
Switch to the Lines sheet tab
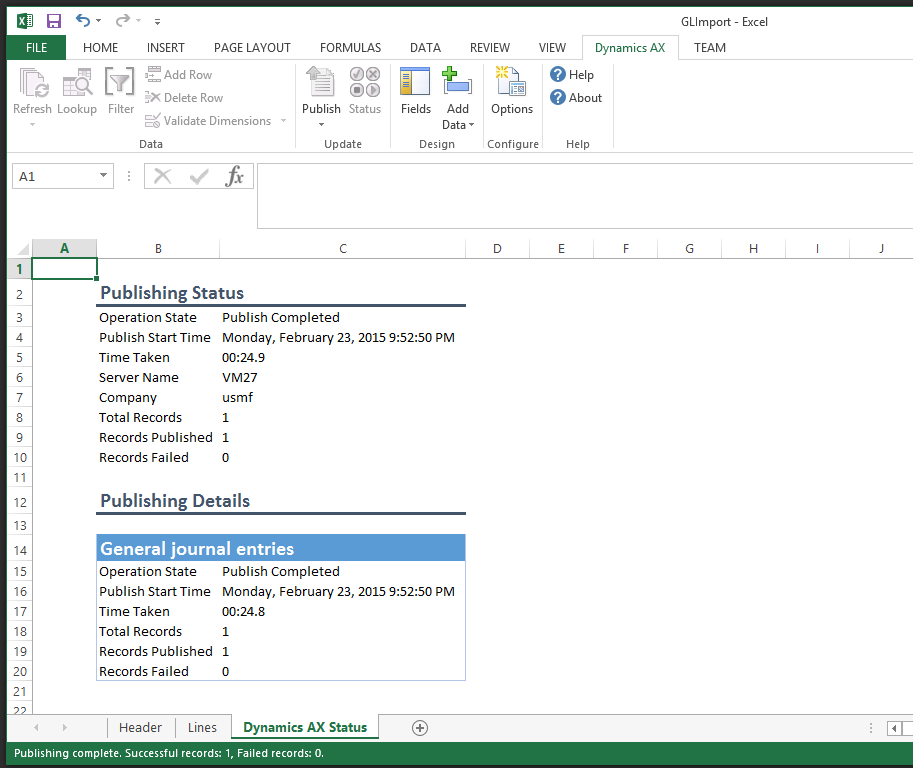tap(202, 727)
